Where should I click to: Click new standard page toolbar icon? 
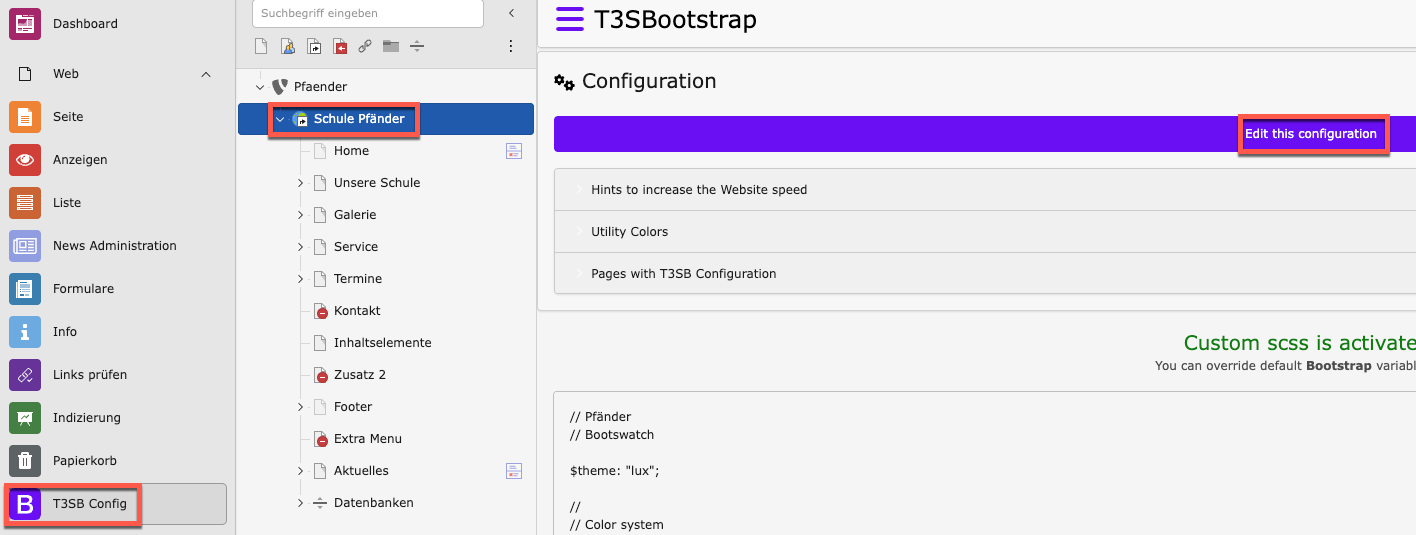pyautogui.click(x=261, y=46)
